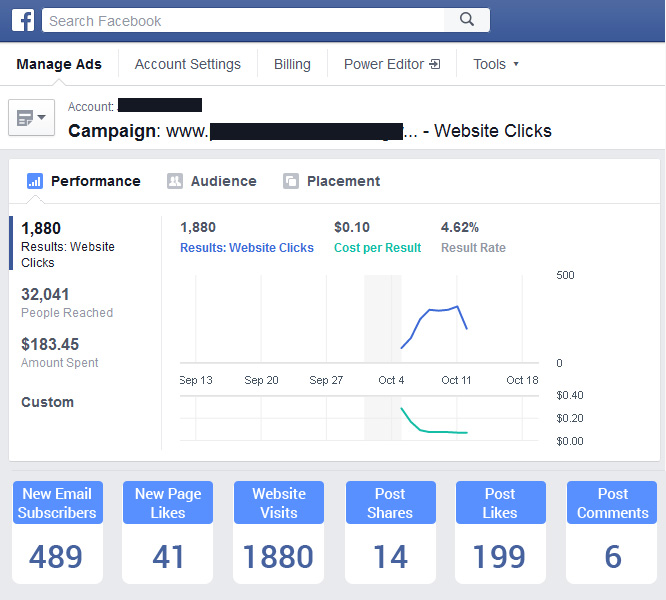Click the Cost per Result chart link

pos(377,248)
